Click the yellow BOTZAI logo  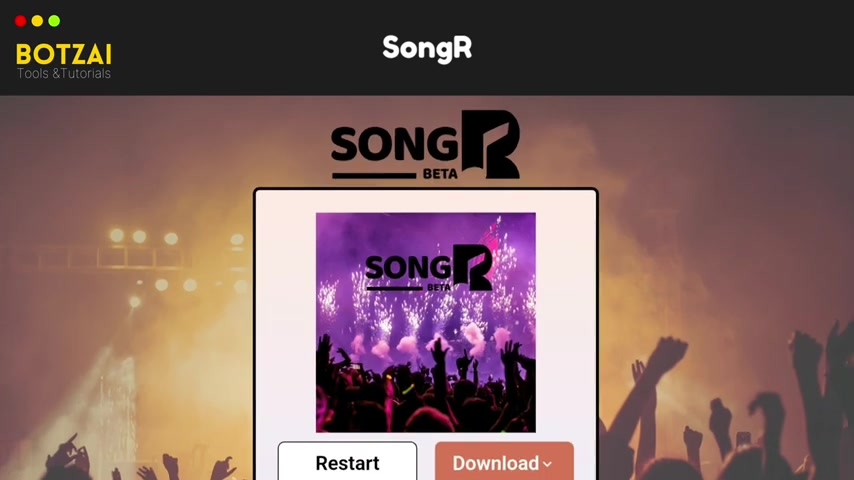point(64,54)
